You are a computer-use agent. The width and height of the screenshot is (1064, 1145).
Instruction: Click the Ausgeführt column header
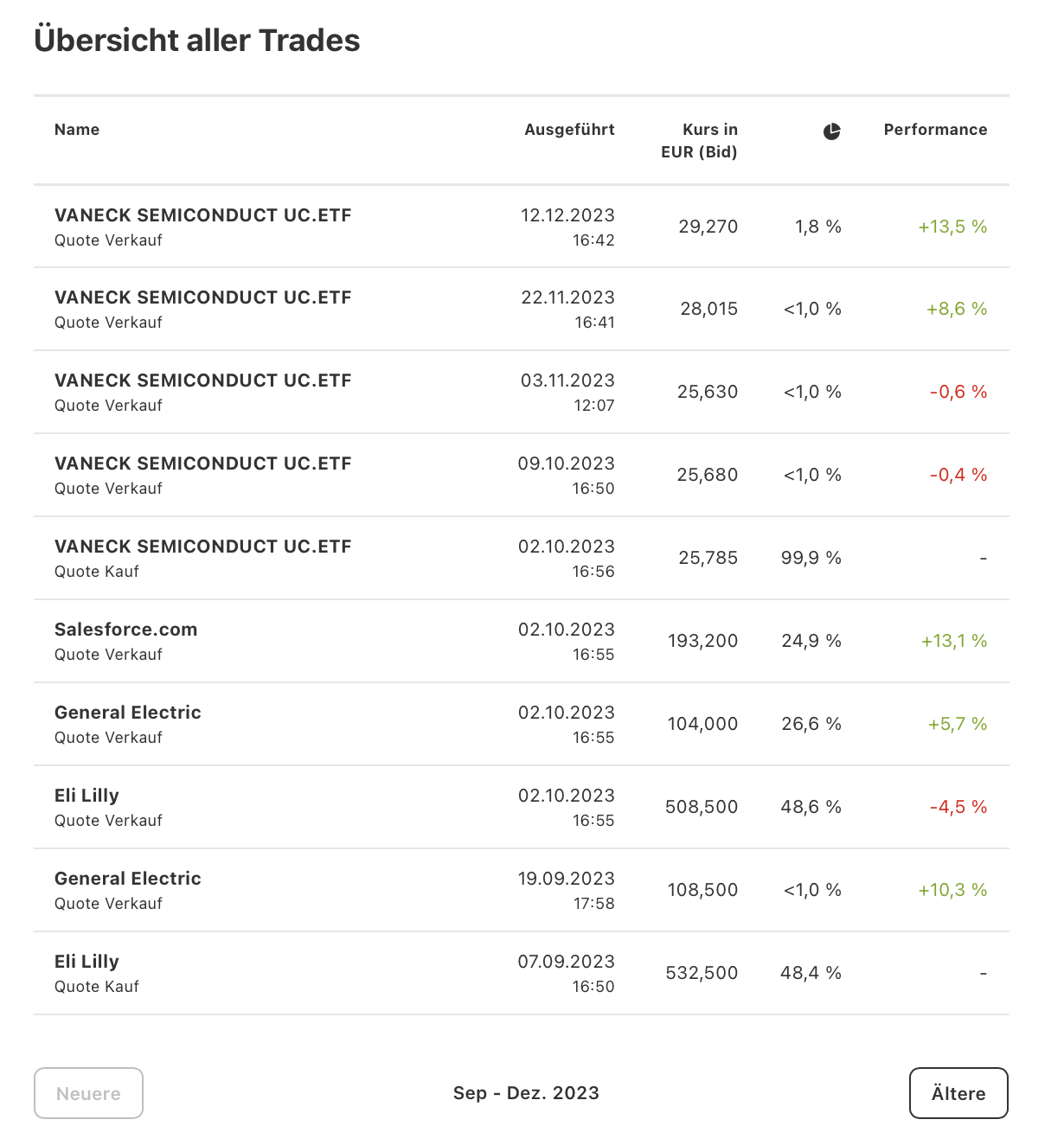569,130
